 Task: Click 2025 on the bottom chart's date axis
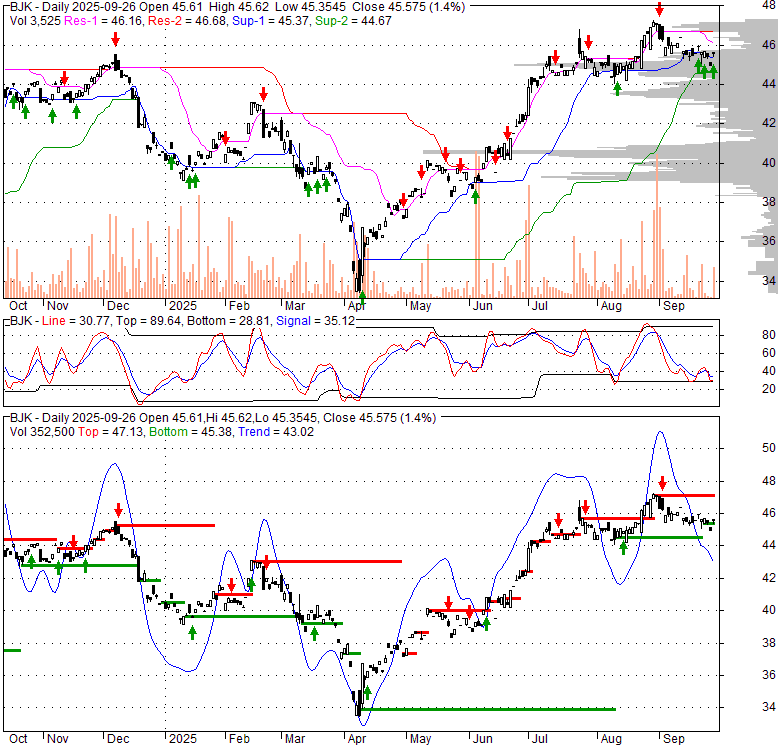coord(183,739)
